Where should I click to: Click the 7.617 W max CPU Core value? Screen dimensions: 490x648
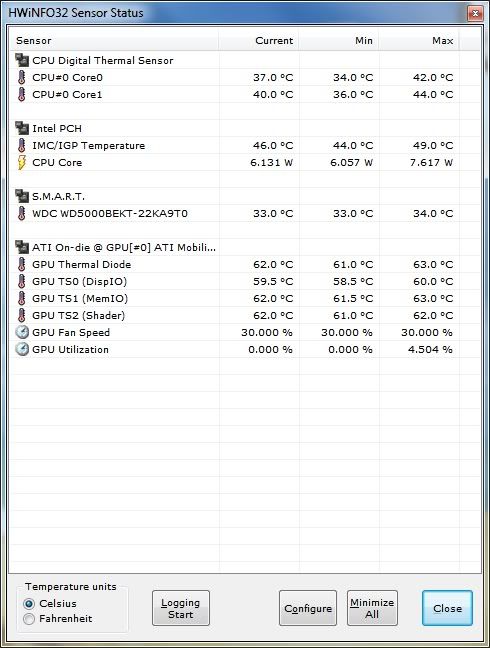(x=431, y=162)
